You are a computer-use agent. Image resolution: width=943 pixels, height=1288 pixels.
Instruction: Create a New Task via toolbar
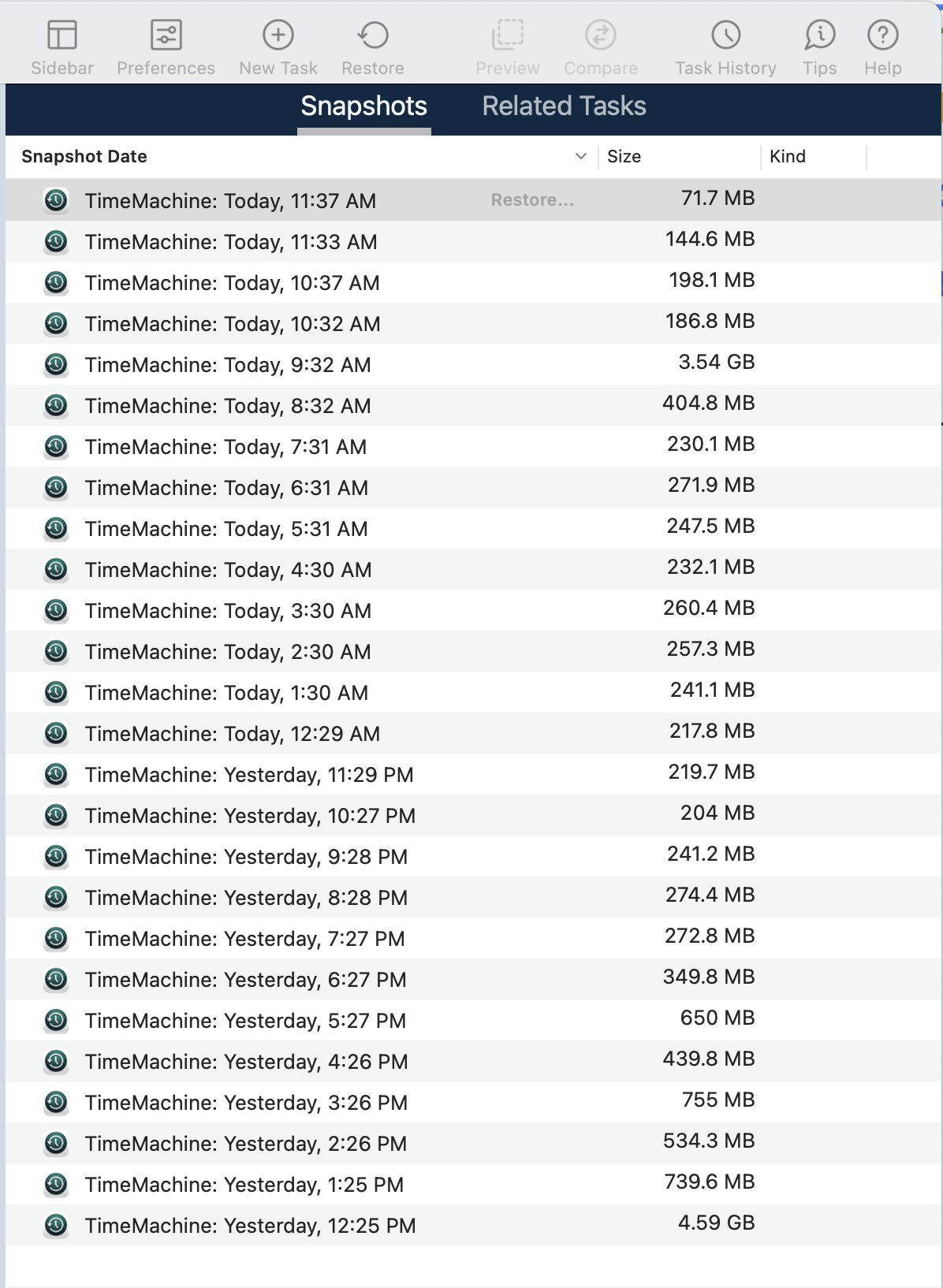(x=278, y=35)
